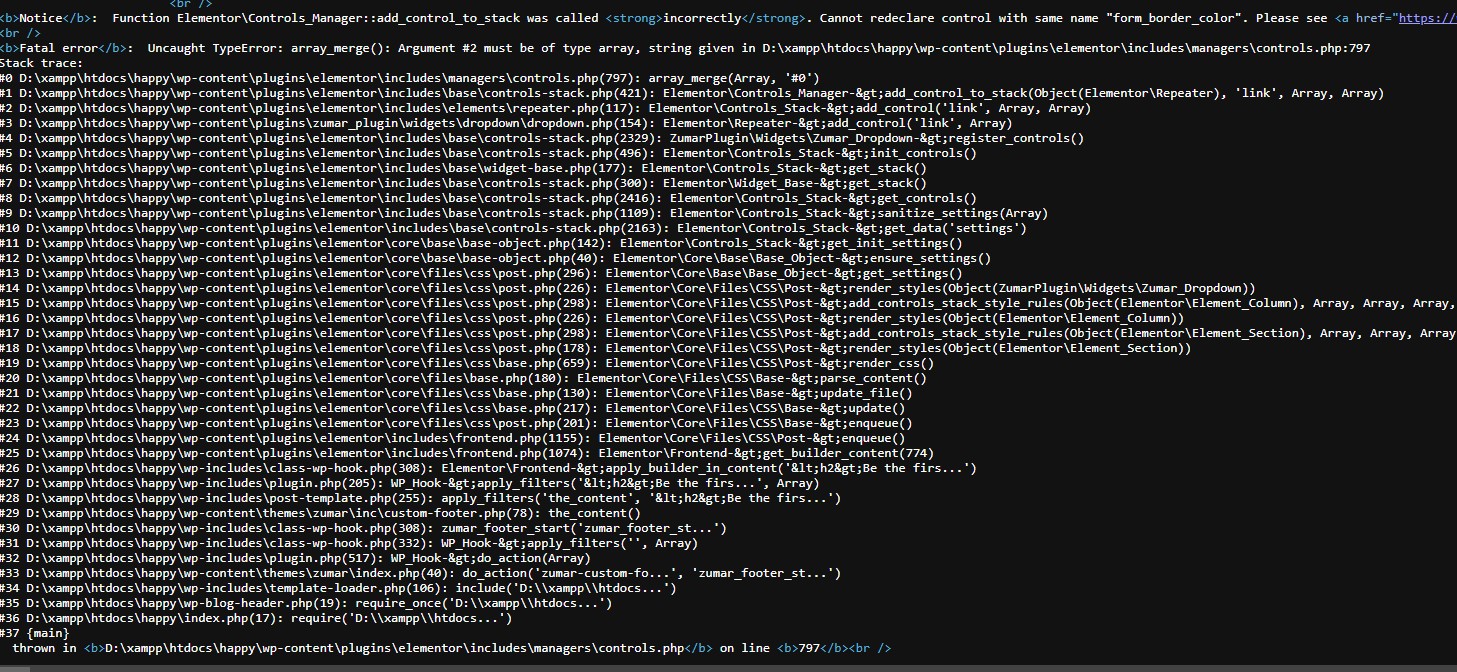
Task: Click stack line #7 Widget_Base get_stack()
Action: pos(464,183)
